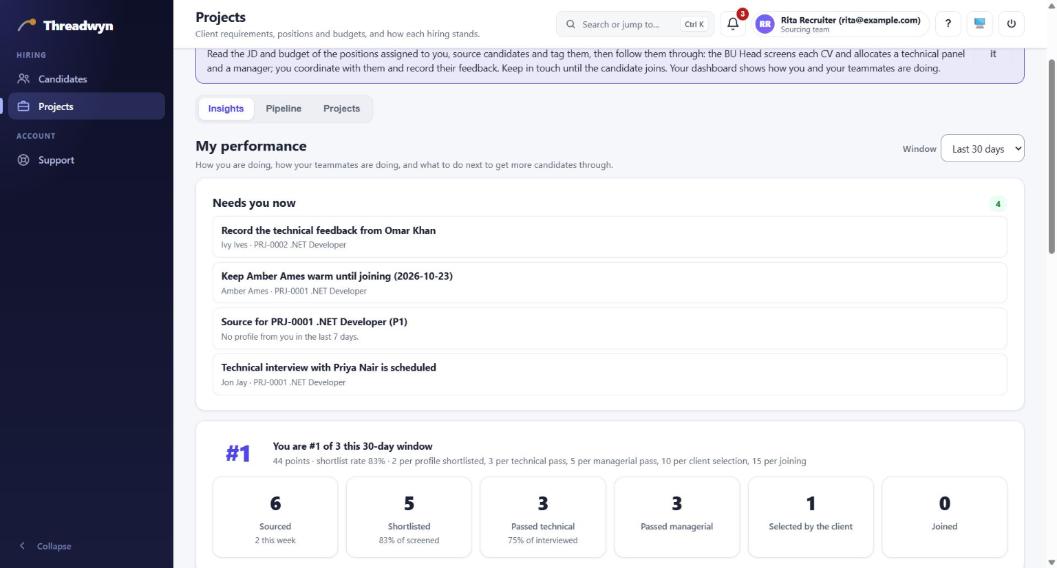
Task: Click the monitor theme icon
Action: [x=979, y=24]
